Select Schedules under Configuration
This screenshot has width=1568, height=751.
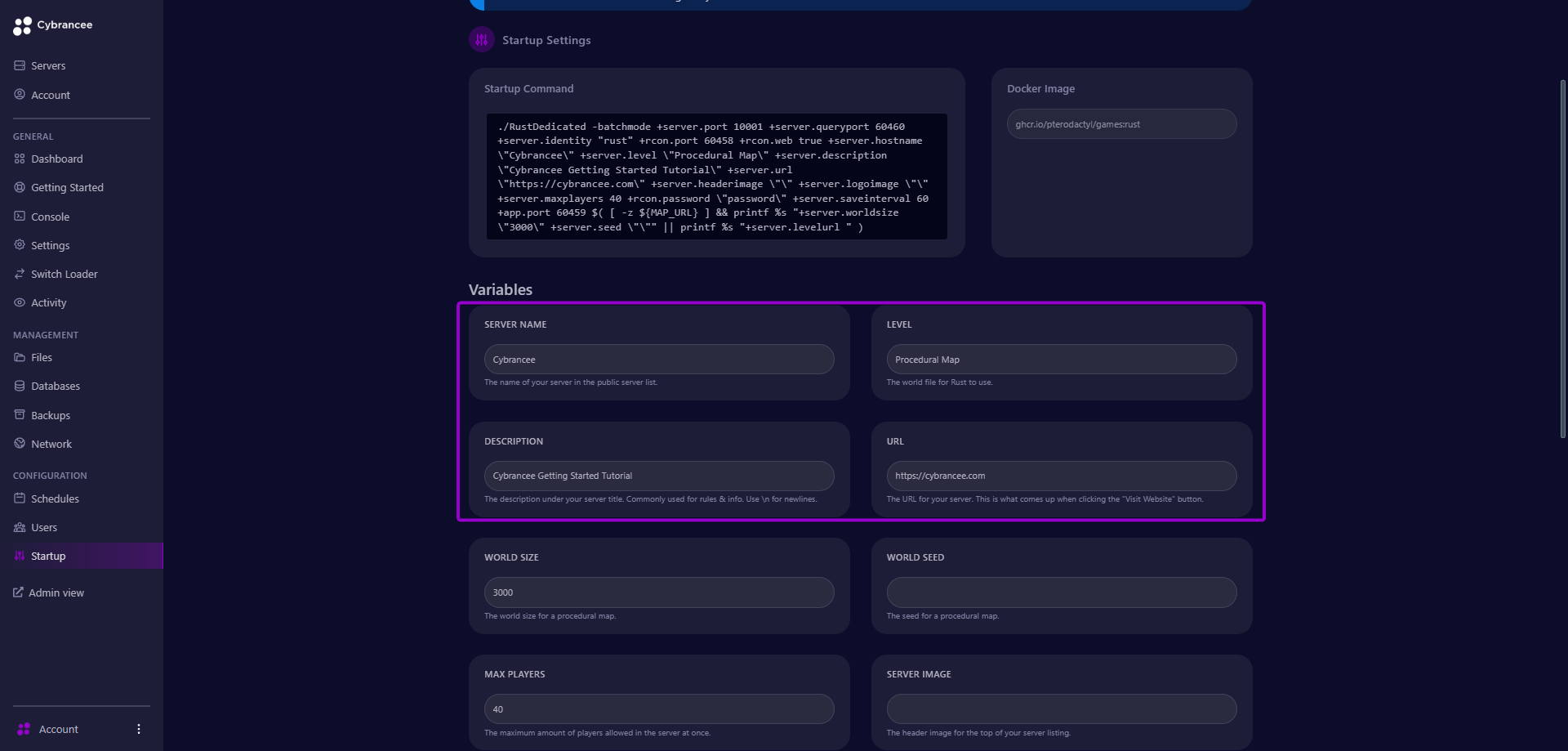(55, 498)
